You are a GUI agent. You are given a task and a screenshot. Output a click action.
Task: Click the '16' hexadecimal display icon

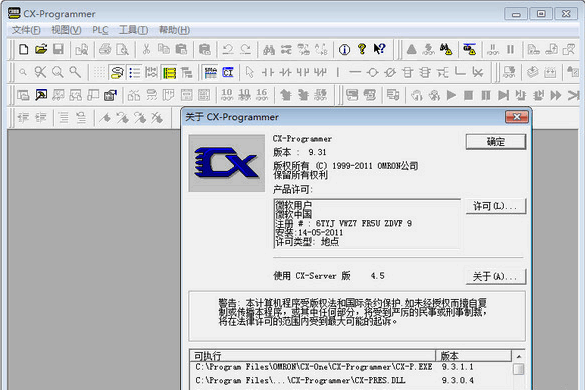(262, 95)
